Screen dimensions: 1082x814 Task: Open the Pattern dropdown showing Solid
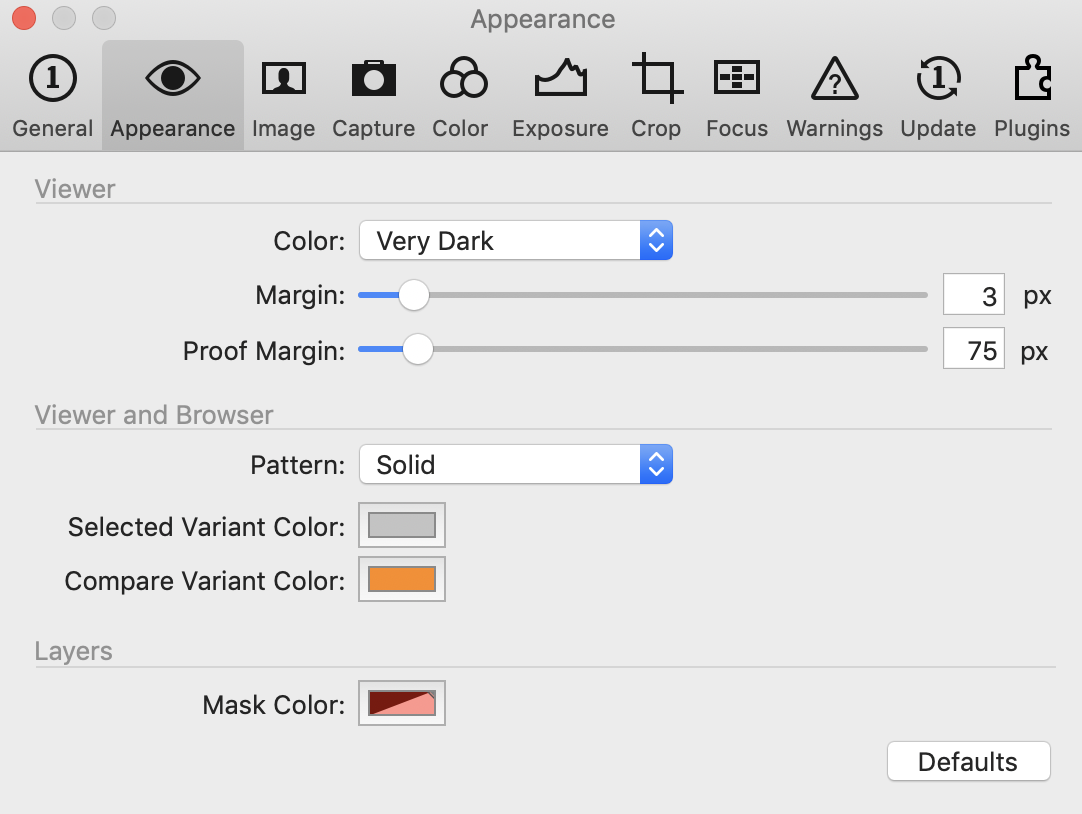[x=515, y=464]
